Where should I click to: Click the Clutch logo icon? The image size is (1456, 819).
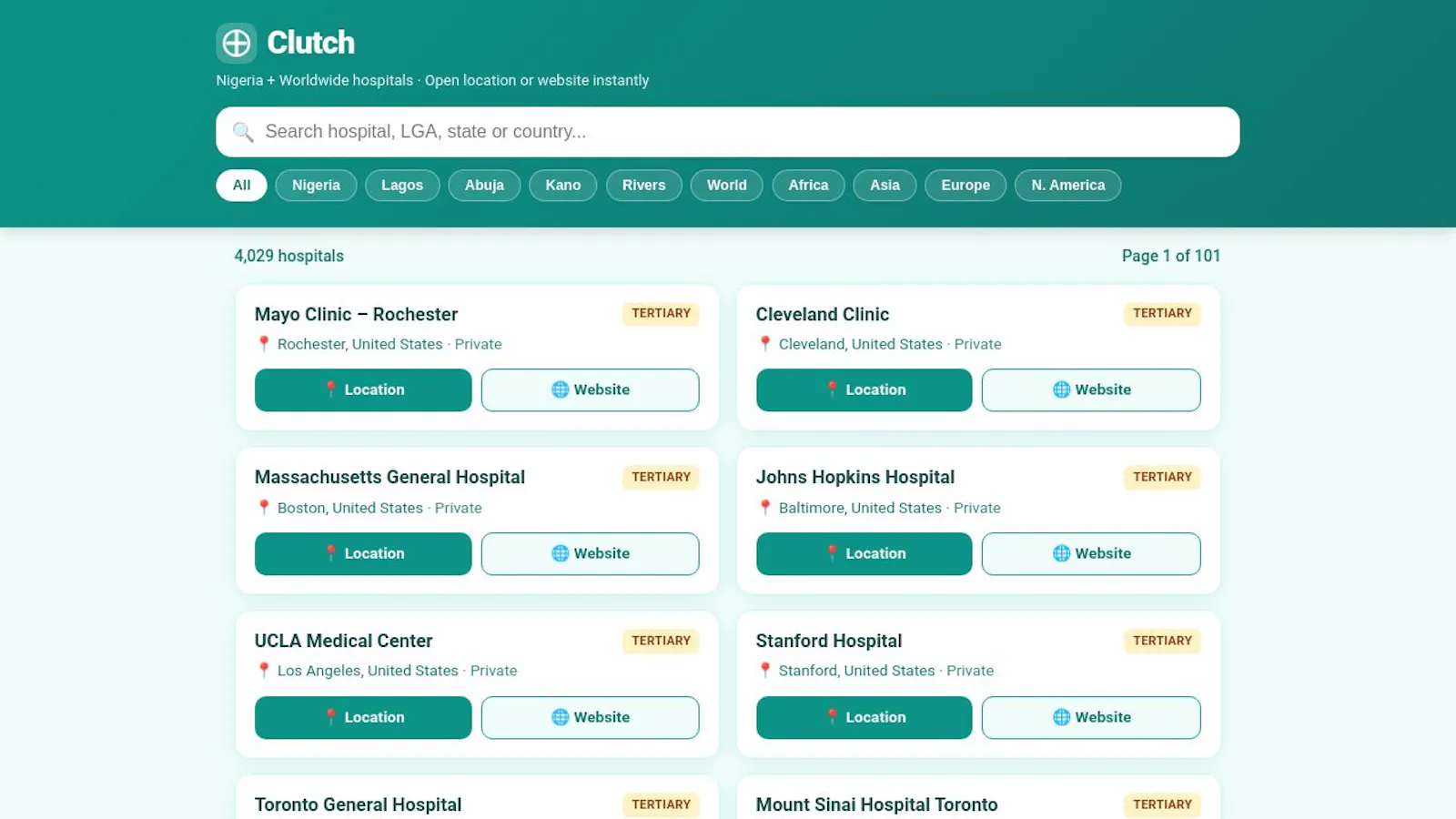point(236,43)
